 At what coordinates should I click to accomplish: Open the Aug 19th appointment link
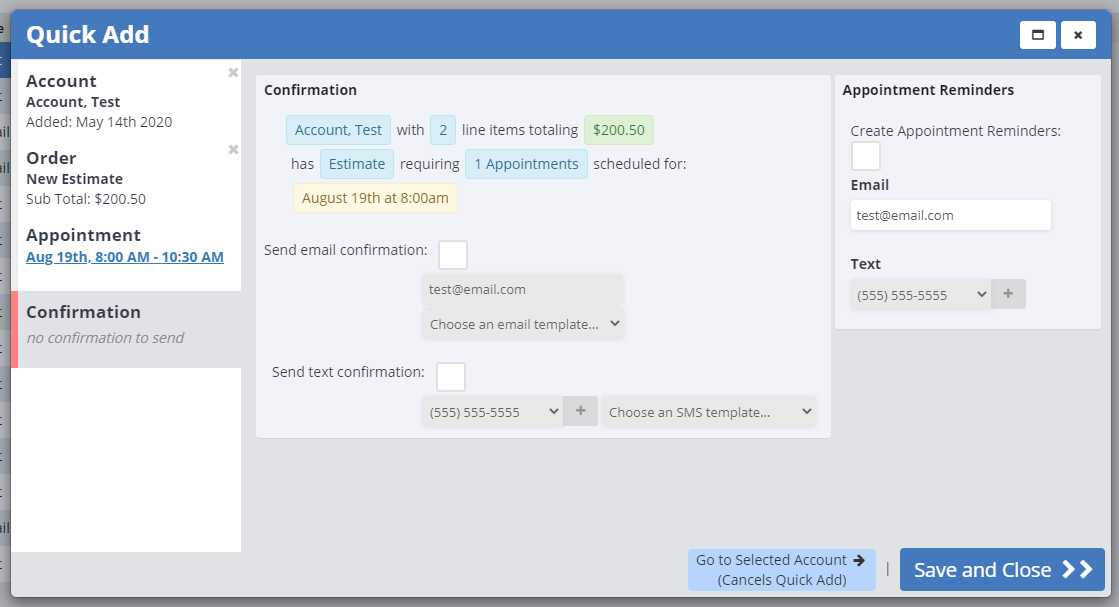125,257
